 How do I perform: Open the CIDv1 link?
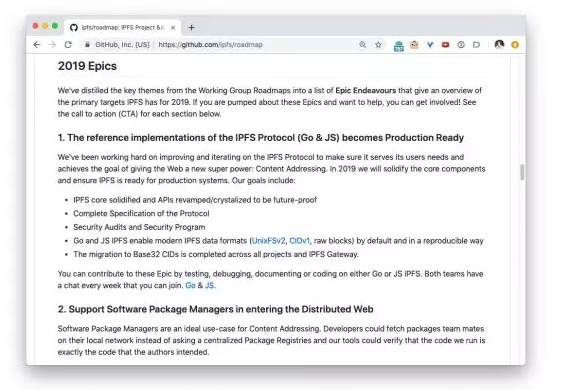point(299,241)
